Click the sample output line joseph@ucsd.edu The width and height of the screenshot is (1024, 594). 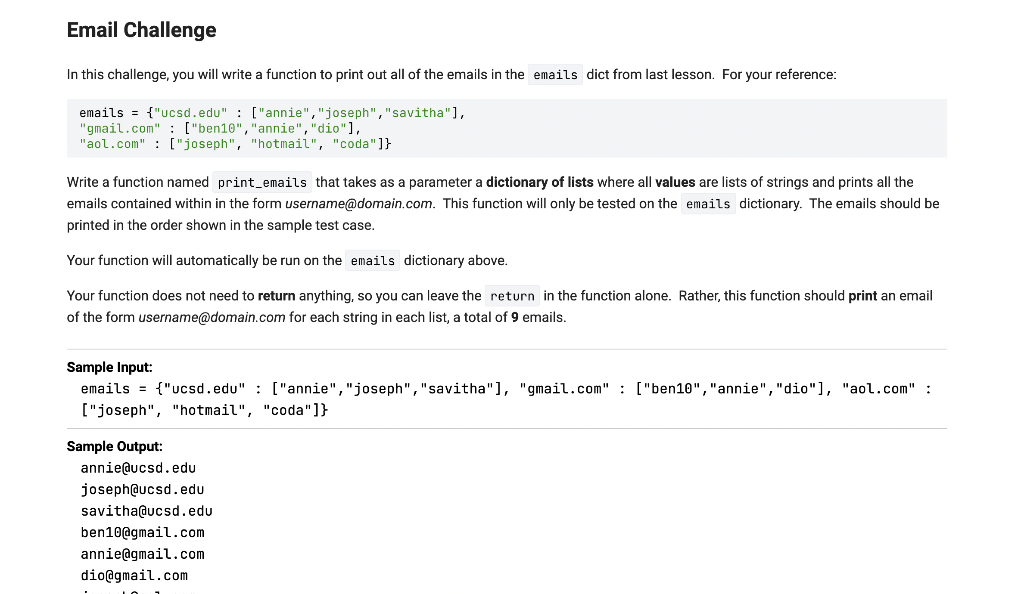142,490
